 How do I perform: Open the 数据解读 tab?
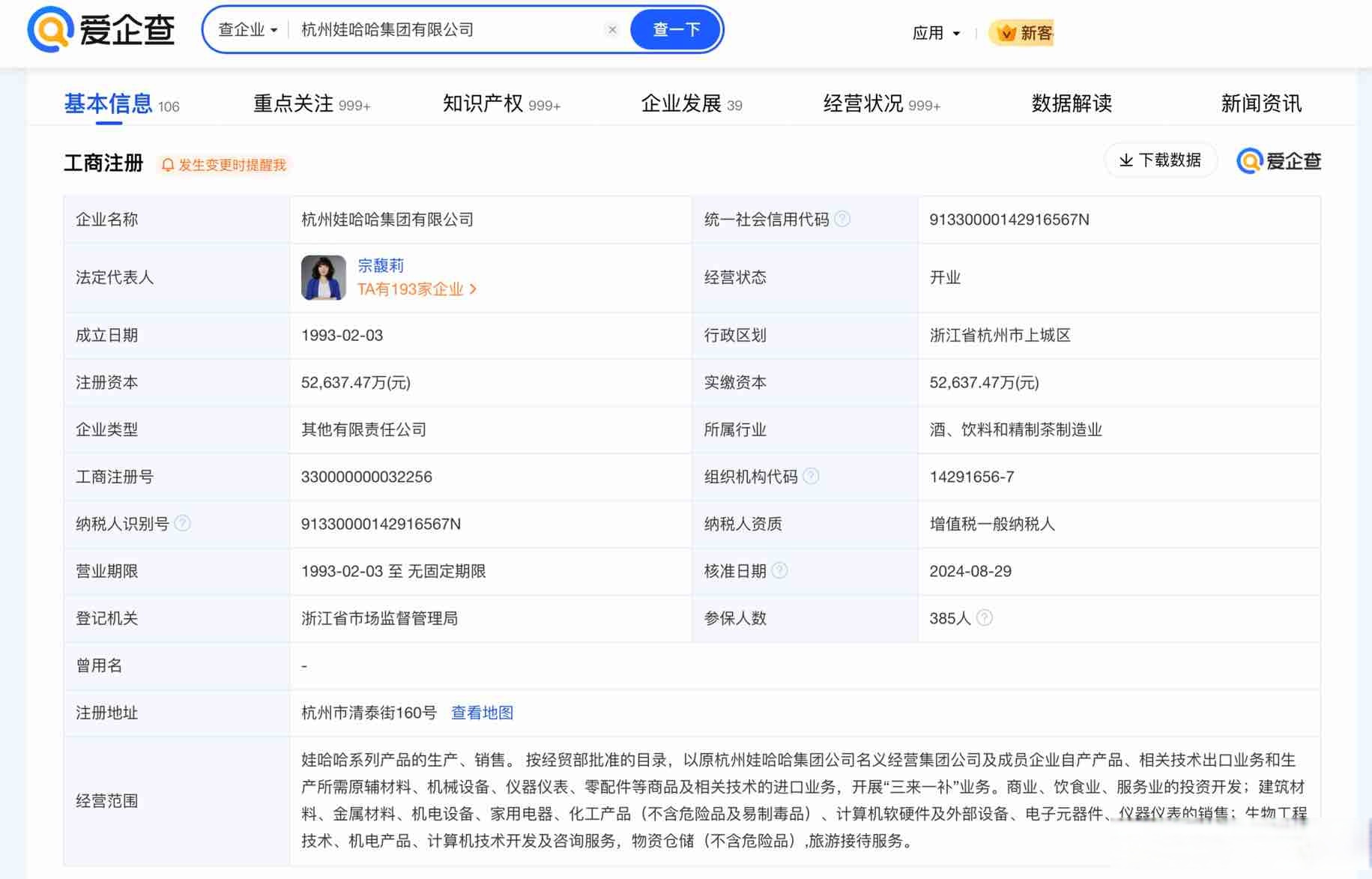click(x=1072, y=104)
